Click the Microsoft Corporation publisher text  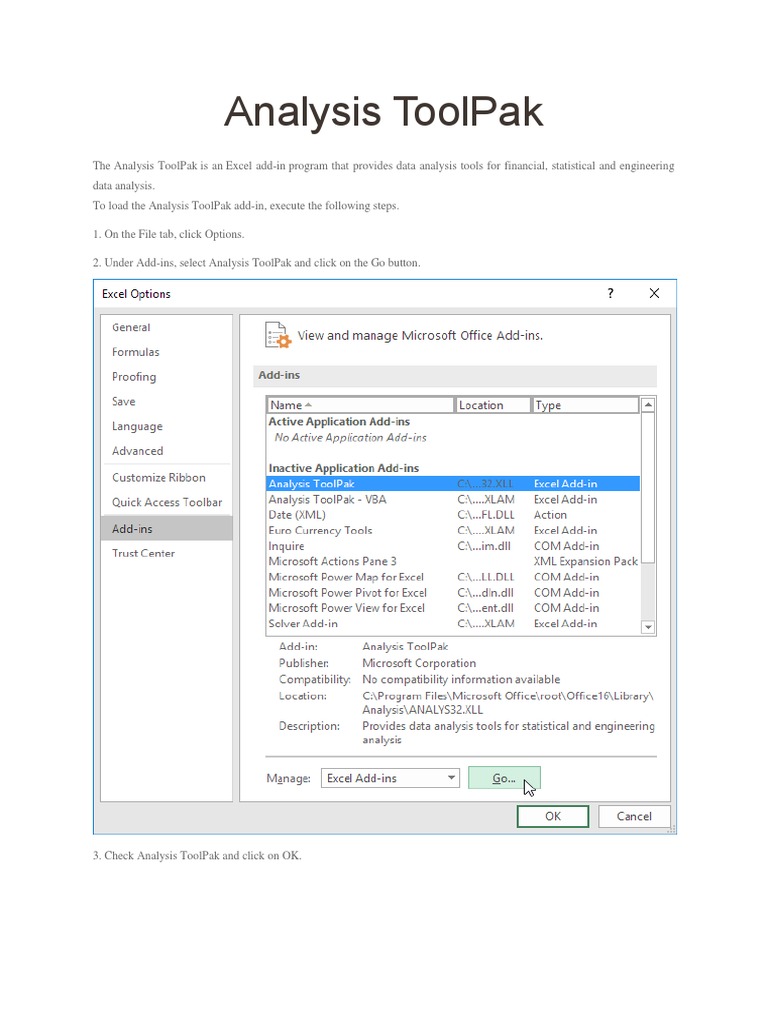coord(419,663)
